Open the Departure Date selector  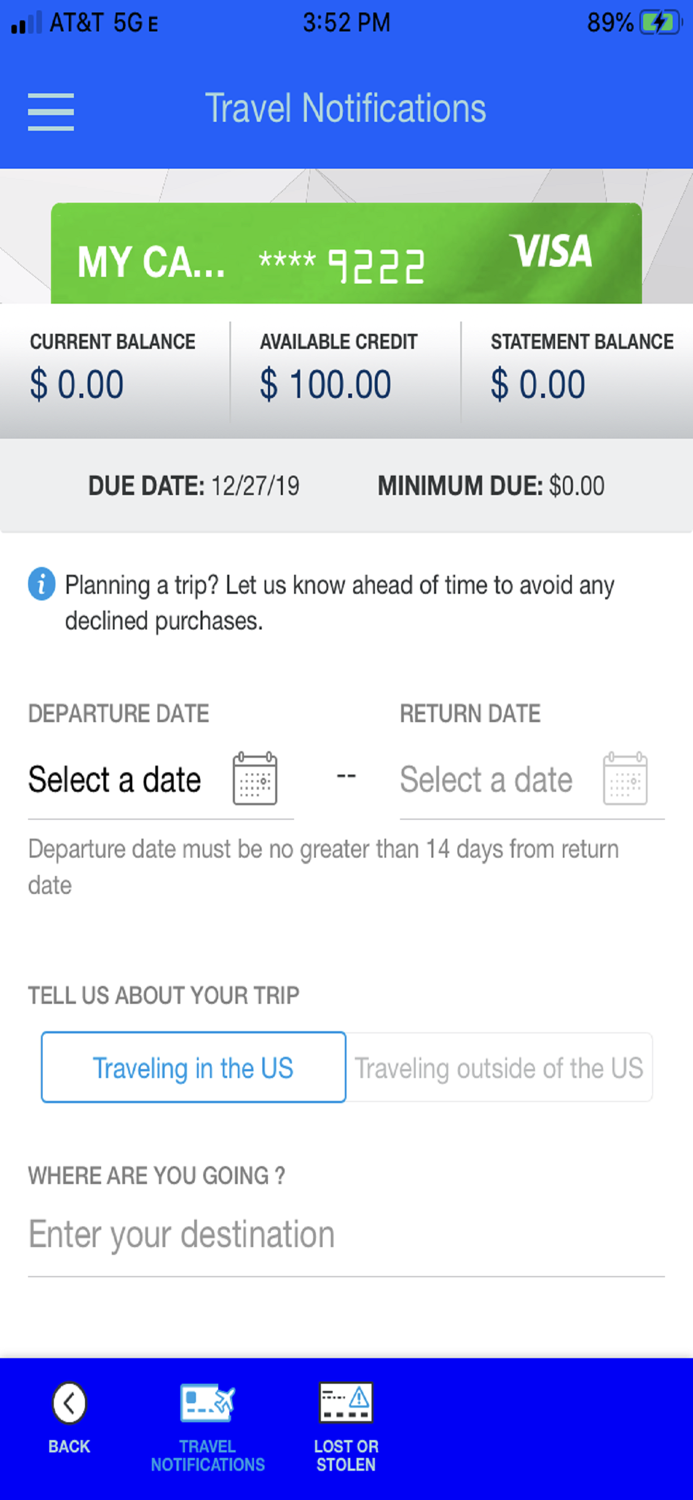click(160, 780)
